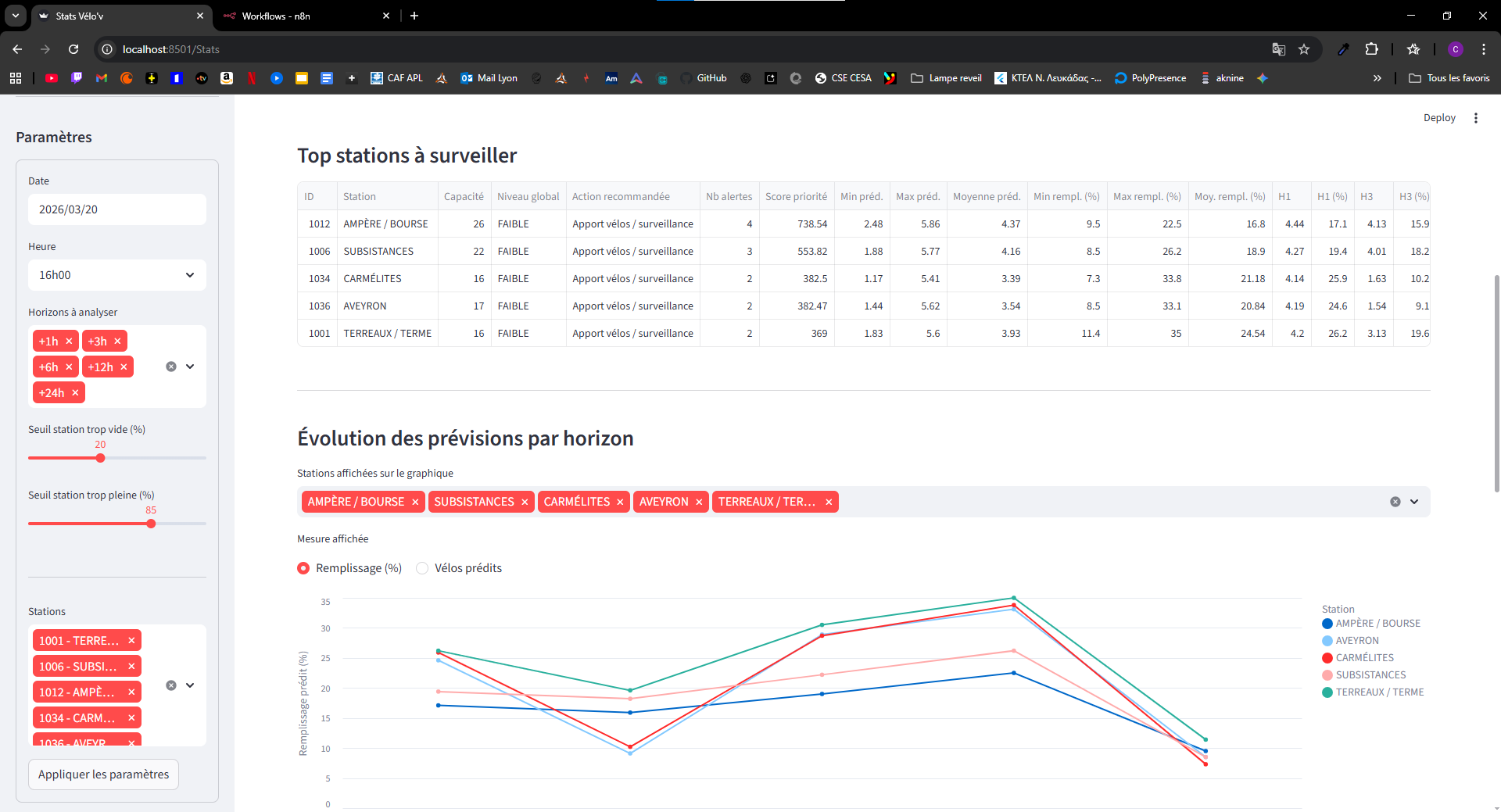Bookmark this page with the star icon

coord(1304,49)
